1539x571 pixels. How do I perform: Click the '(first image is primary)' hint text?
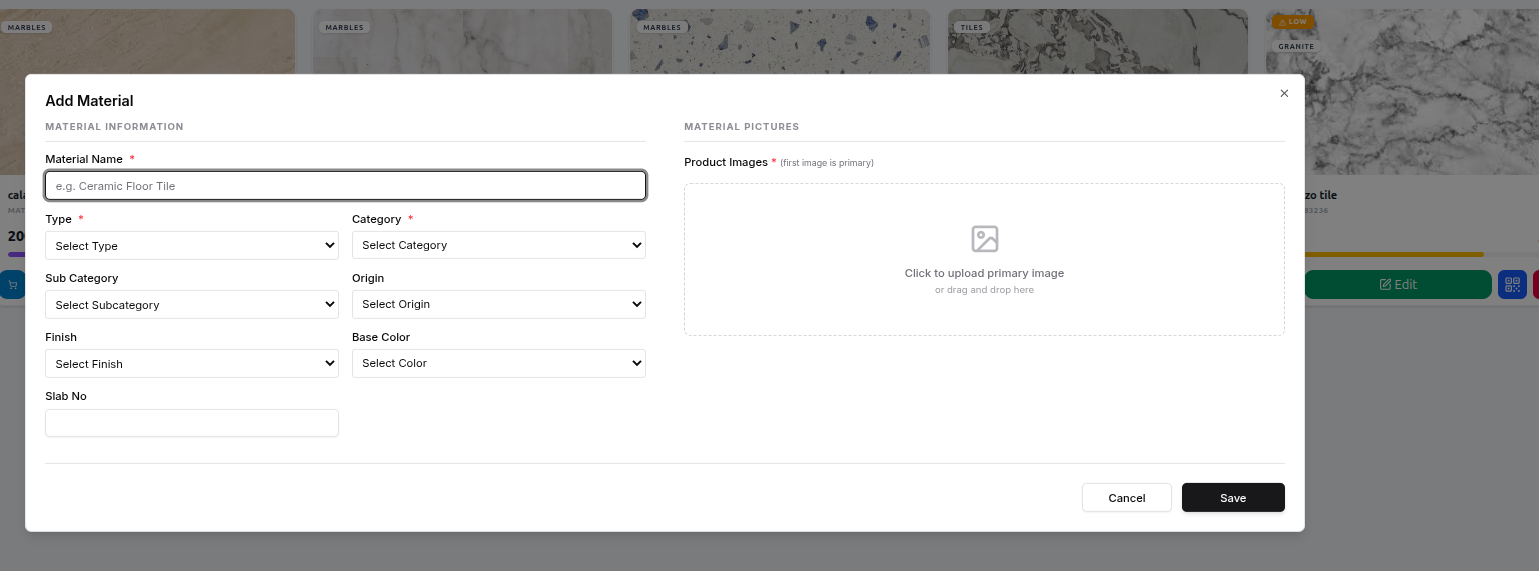click(827, 163)
